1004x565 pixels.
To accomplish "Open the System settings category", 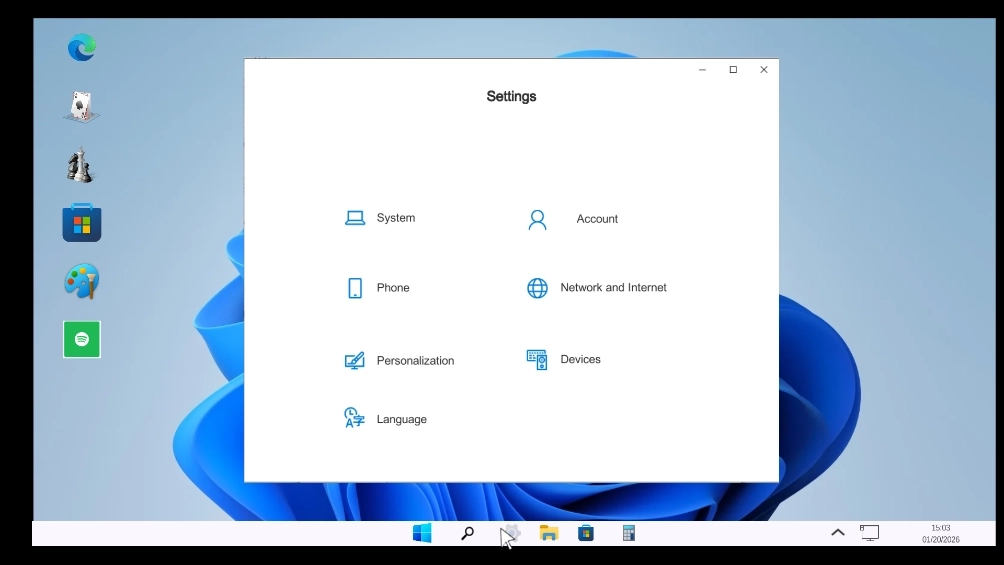I will tap(396, 218).
